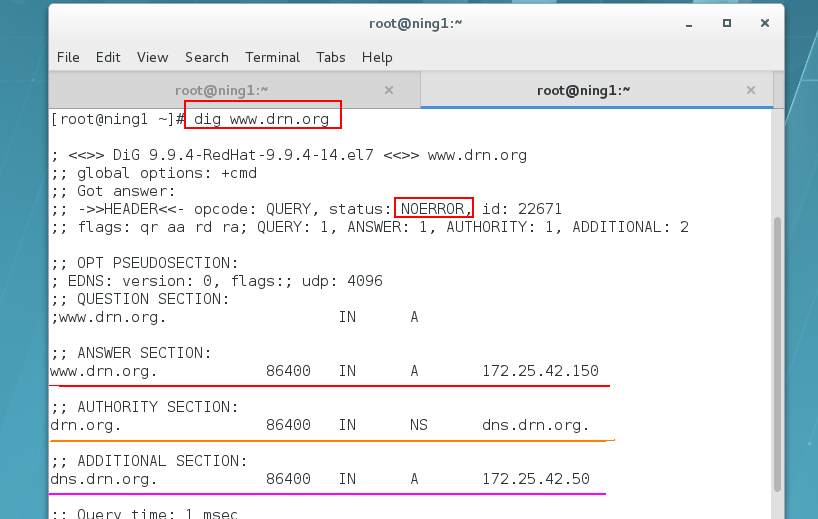The height and width of the screenshot is (519, 818).
Task: Close the active second terminal tab
Action: (x=751, y=90)
